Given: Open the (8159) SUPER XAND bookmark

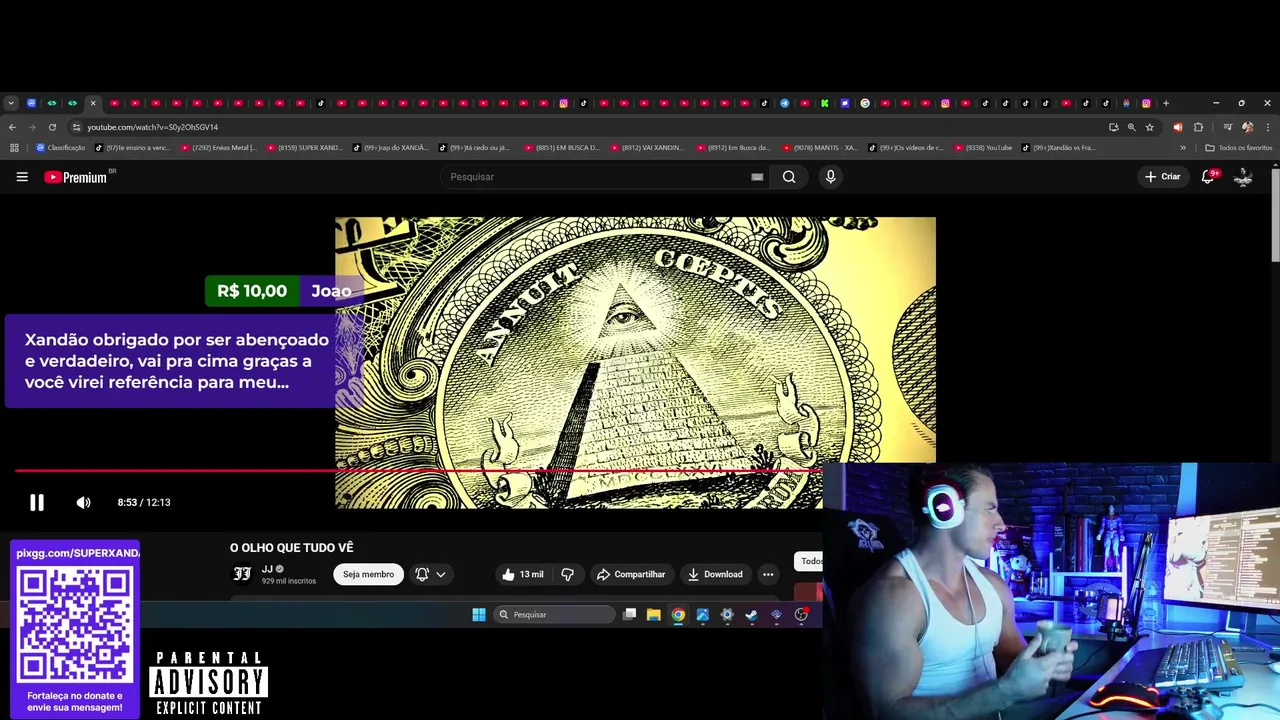Looking at the screenshot, I should click(305, 148).
